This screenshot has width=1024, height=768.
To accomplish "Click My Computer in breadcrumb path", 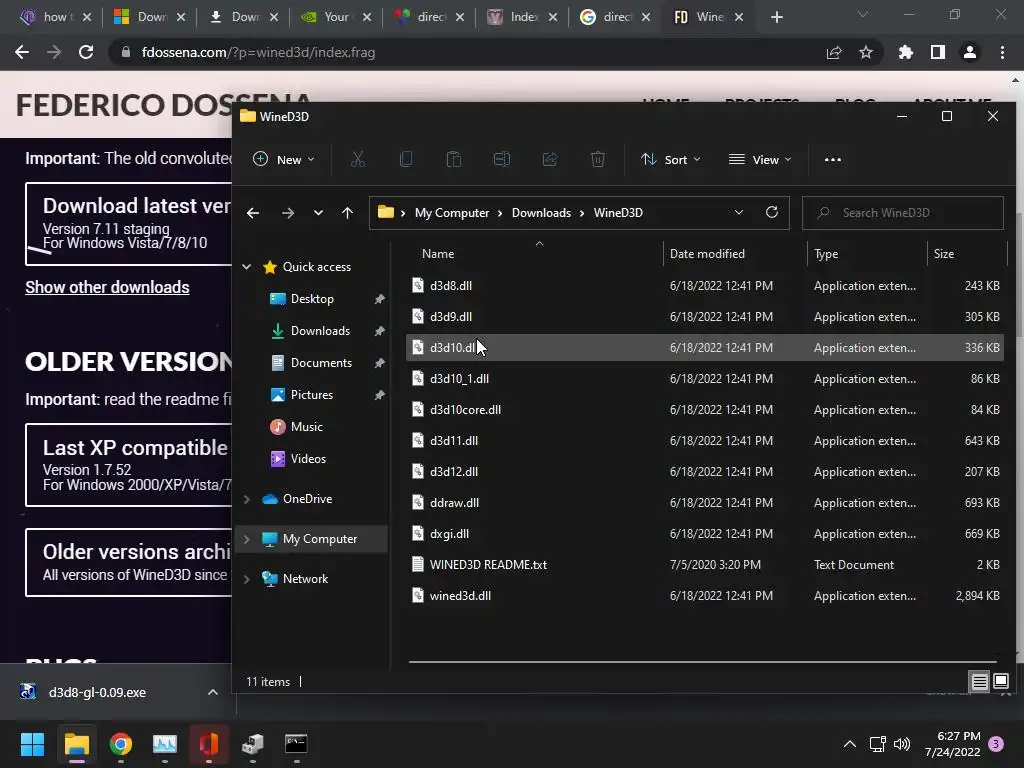I will (x=452, y=213).
